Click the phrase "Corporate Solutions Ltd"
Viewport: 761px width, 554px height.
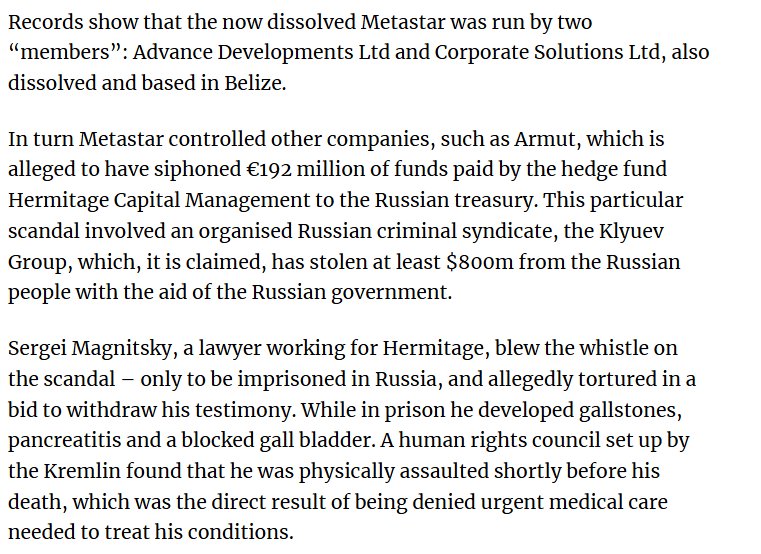coord(547,52)
